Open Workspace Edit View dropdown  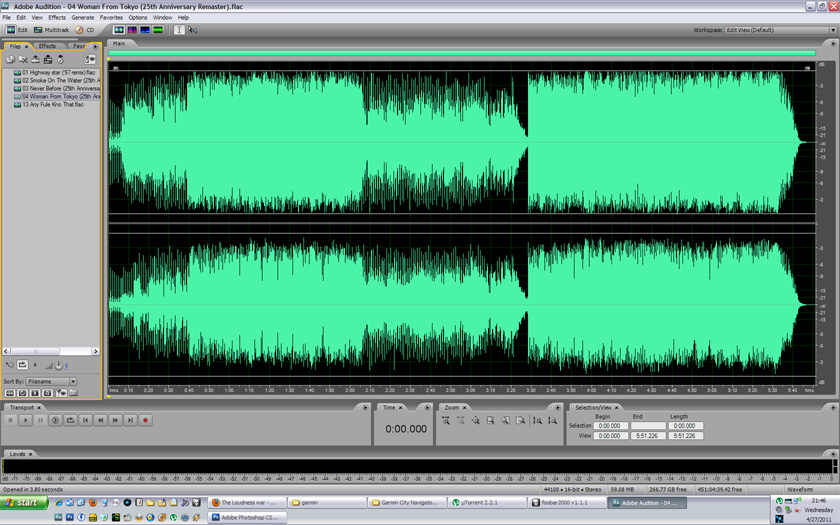pos(780,30)
